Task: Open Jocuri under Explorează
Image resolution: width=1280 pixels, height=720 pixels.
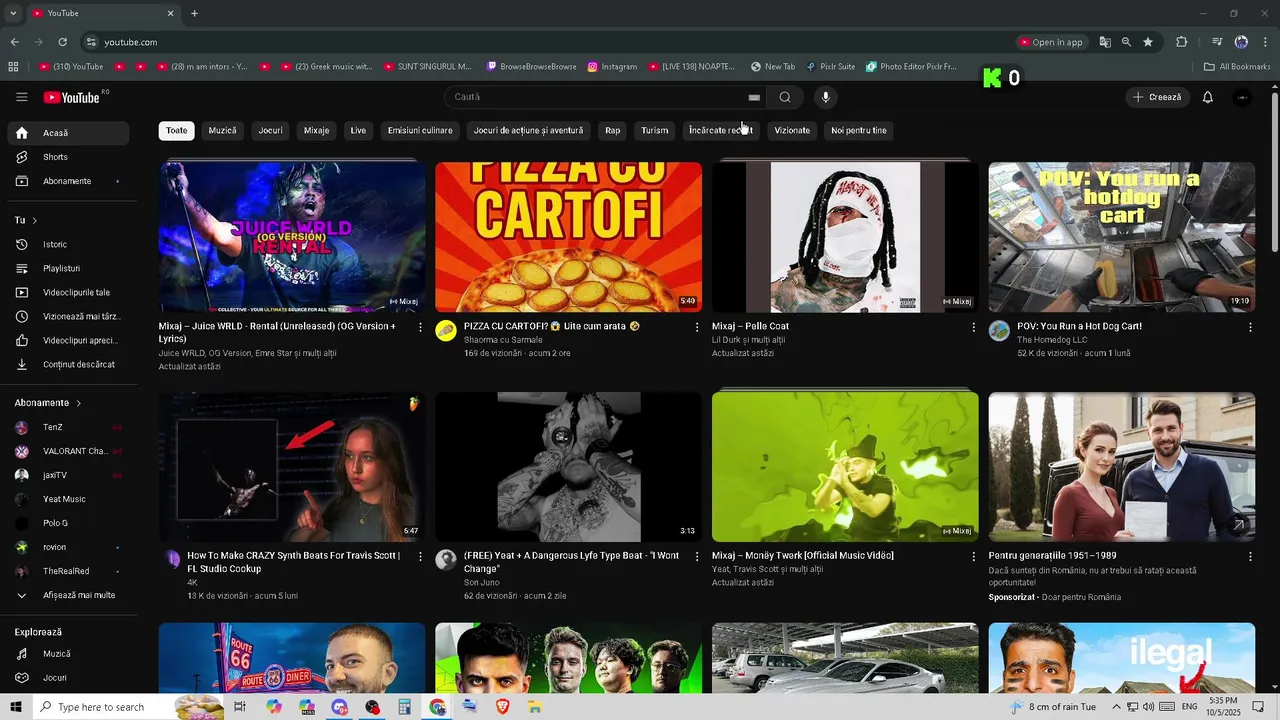Action: pos(68,678)
